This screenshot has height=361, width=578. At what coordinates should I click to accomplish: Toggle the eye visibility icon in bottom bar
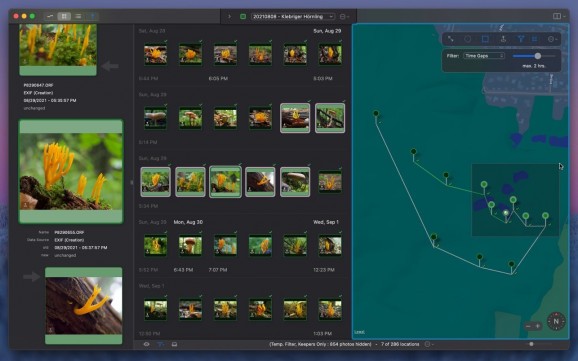click(x=146, y=344)
